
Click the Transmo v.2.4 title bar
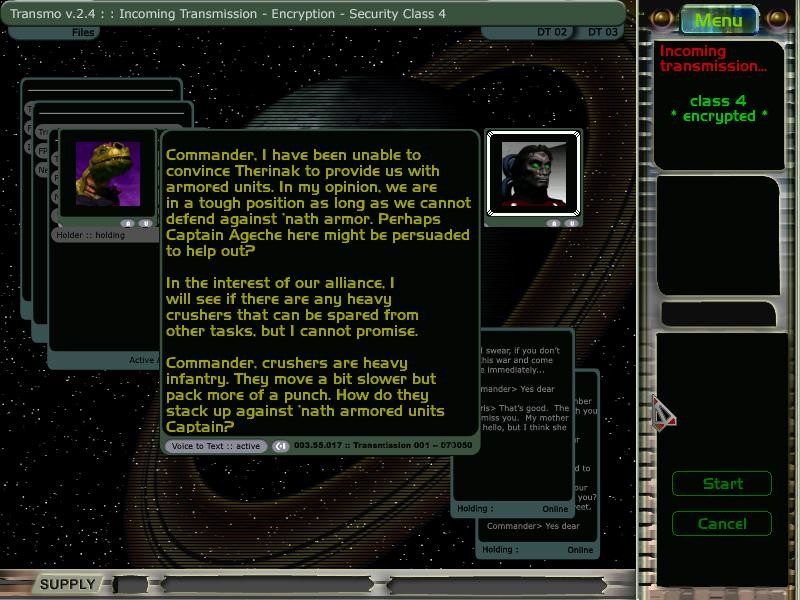click(x=313, y=14)
